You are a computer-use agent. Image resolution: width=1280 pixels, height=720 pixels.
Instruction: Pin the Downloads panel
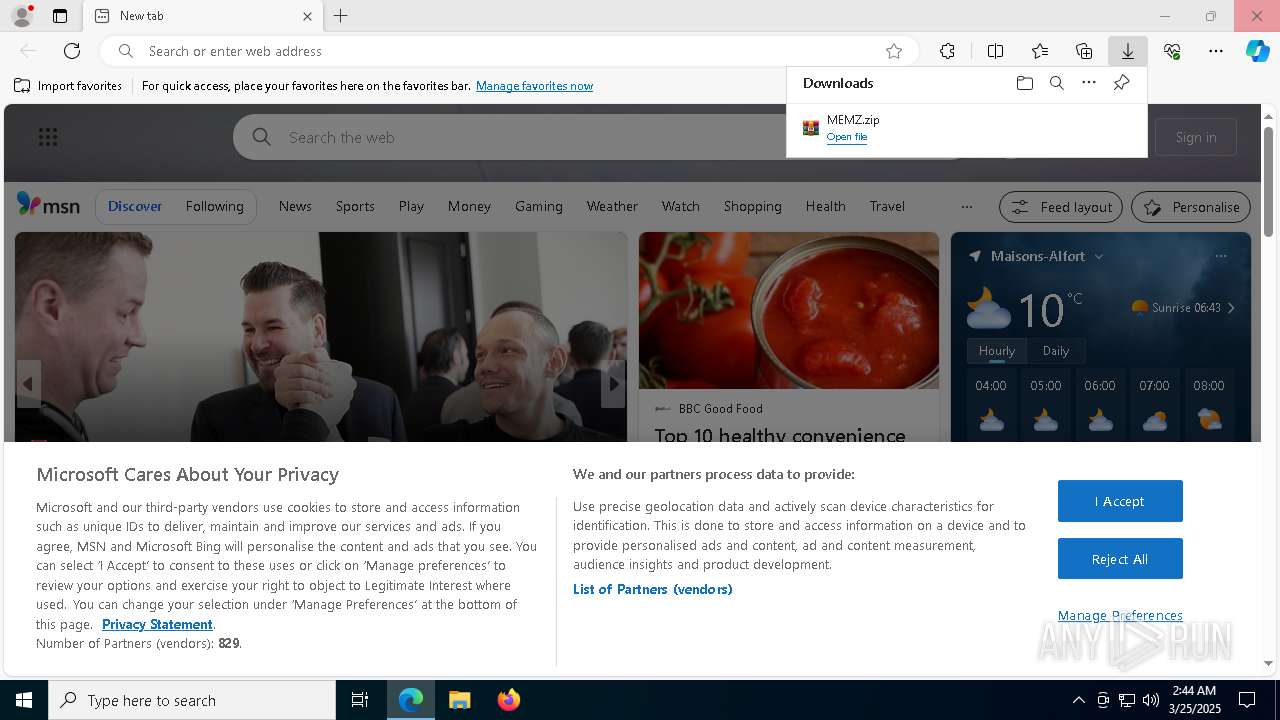tap(1121, 83)
